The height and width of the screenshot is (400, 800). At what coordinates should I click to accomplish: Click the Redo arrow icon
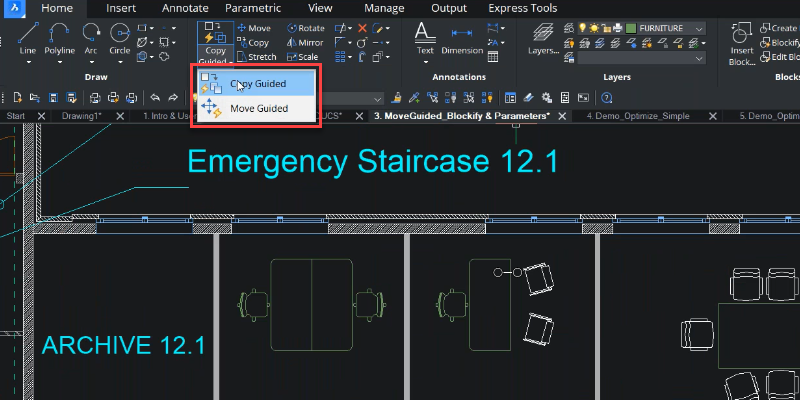click(173, 98)
